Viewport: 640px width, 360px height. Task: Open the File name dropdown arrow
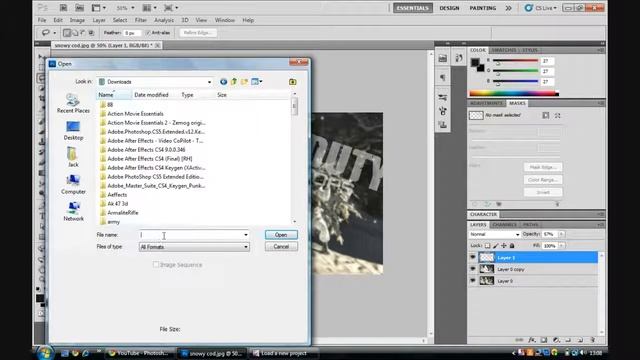click(x=246, y=235)
